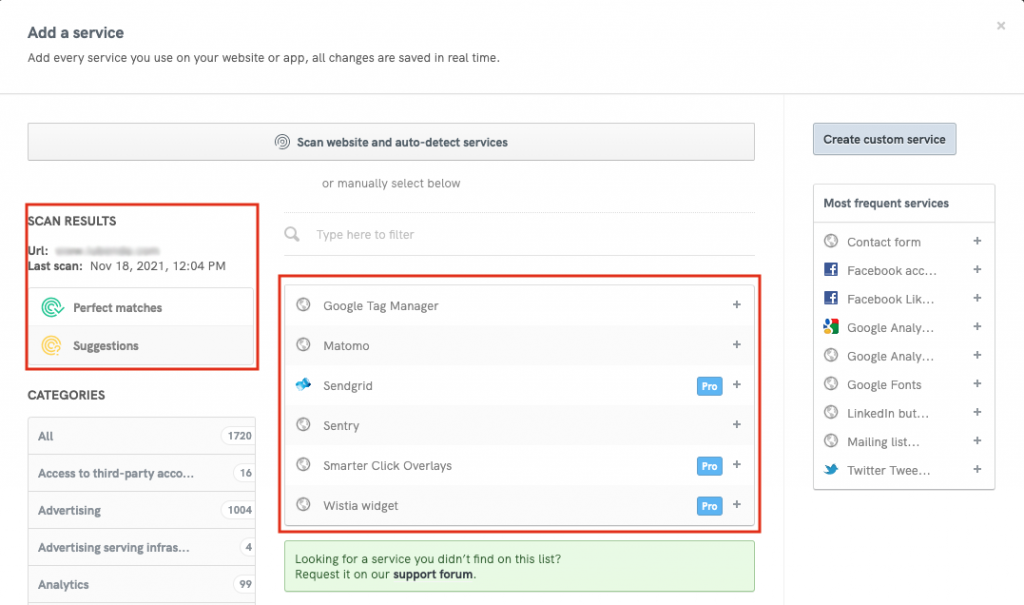This screenshot has height=605, width=1024.
Task: Select the Analytics category
Action: tap(63, 584)
